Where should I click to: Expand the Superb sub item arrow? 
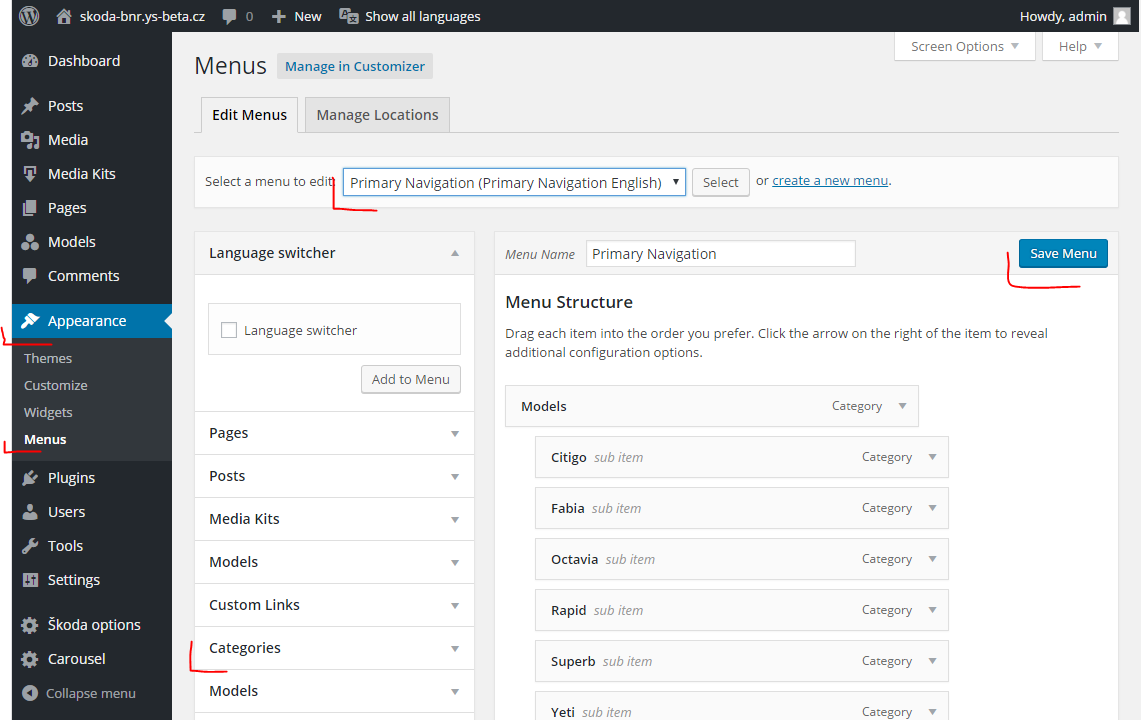tap(932, 661)
